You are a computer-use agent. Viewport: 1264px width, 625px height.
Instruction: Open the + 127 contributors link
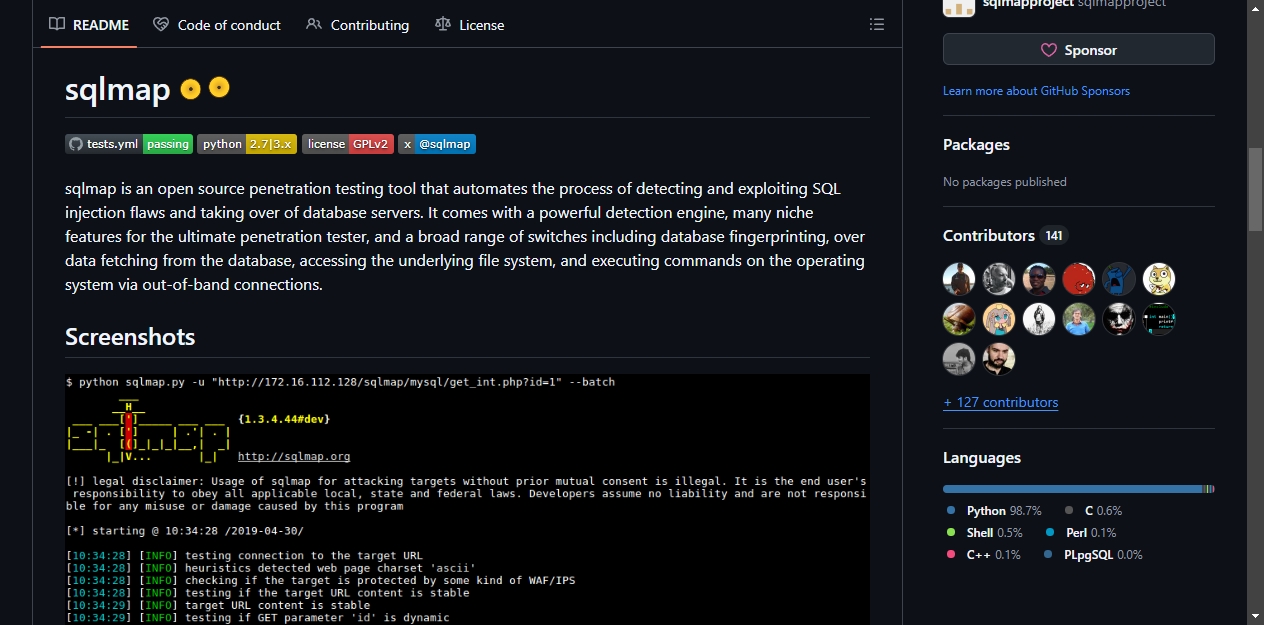tap(1000, 402)
